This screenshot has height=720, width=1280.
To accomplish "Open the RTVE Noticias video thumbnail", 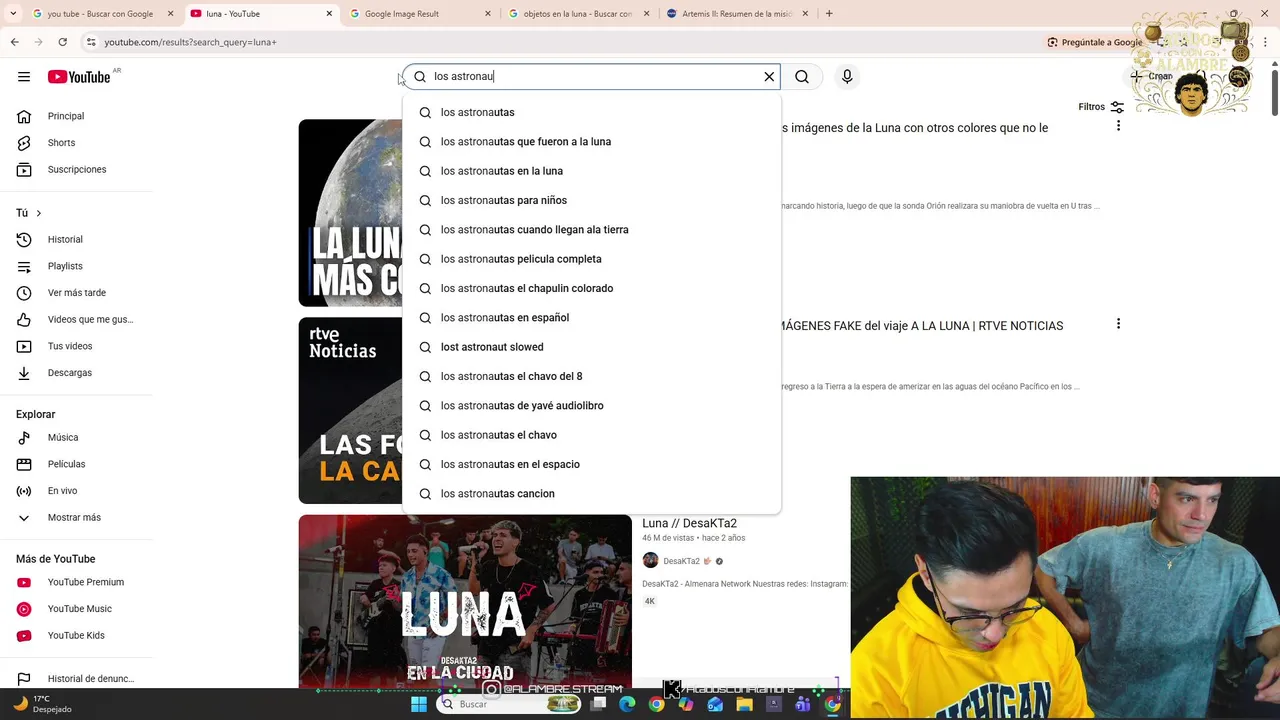I will click(x=350, y=410).
